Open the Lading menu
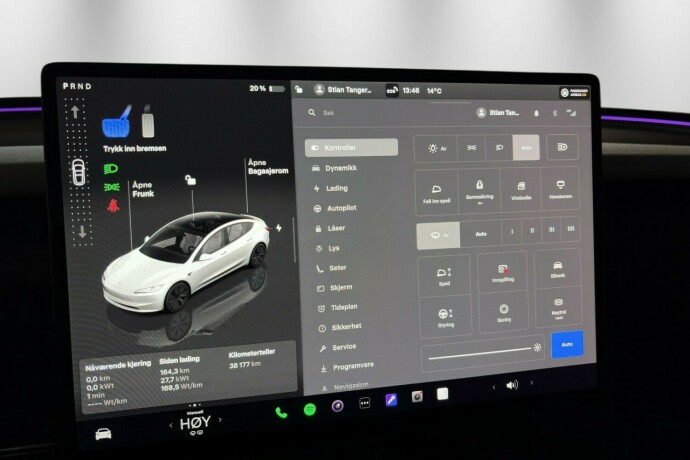 331,188
